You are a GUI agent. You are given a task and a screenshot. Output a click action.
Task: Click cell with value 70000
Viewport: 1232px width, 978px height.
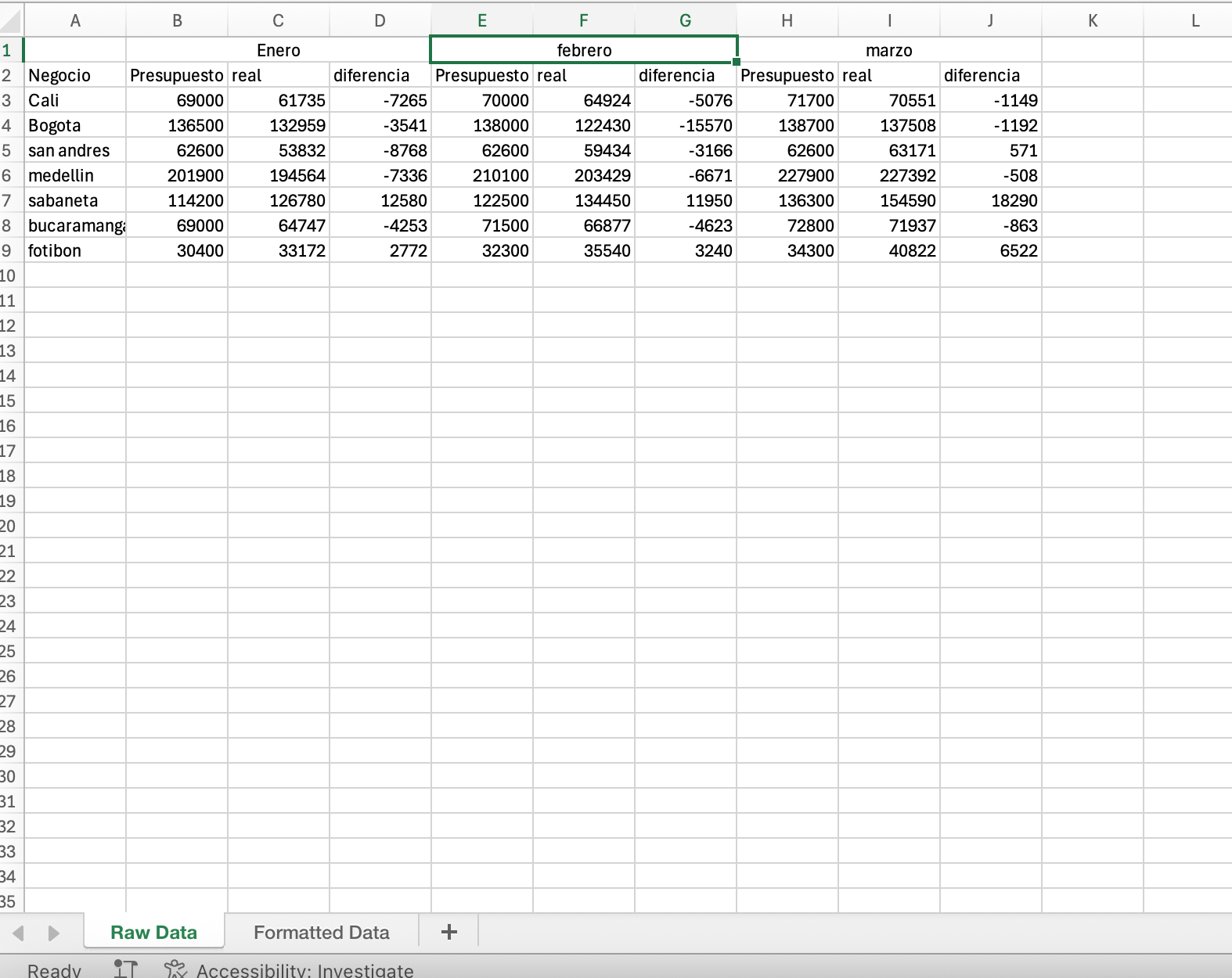coord(482,100)
